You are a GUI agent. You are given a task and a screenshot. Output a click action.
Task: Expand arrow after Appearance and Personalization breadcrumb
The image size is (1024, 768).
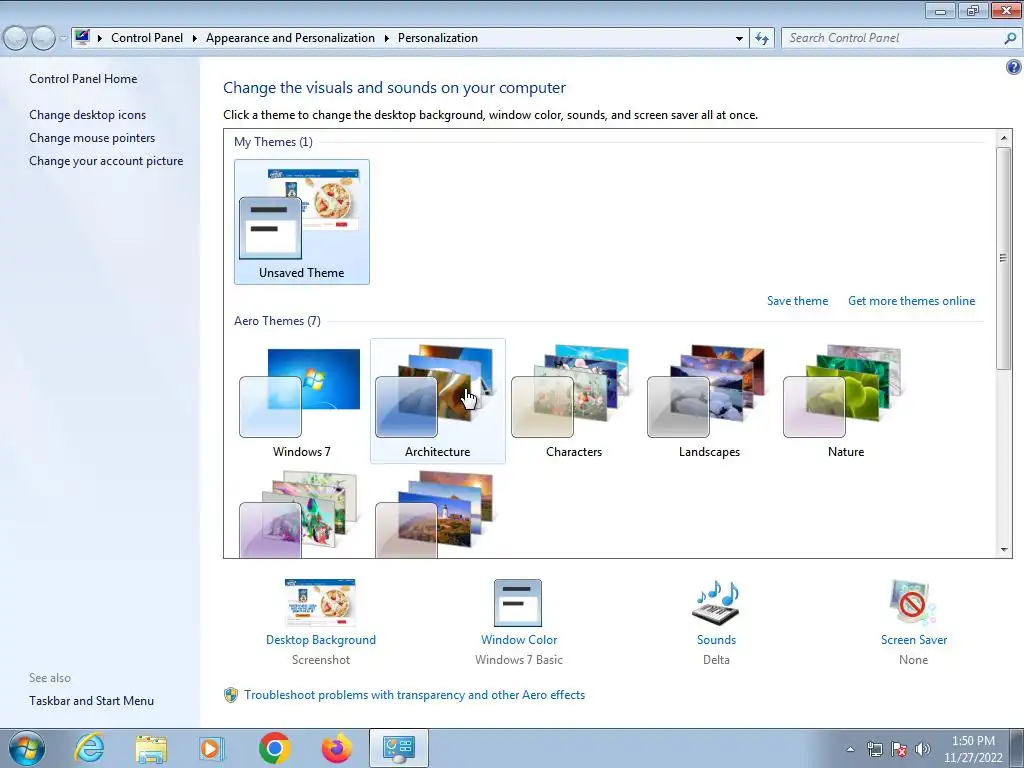pyautogui.click(x=387, y=39)
